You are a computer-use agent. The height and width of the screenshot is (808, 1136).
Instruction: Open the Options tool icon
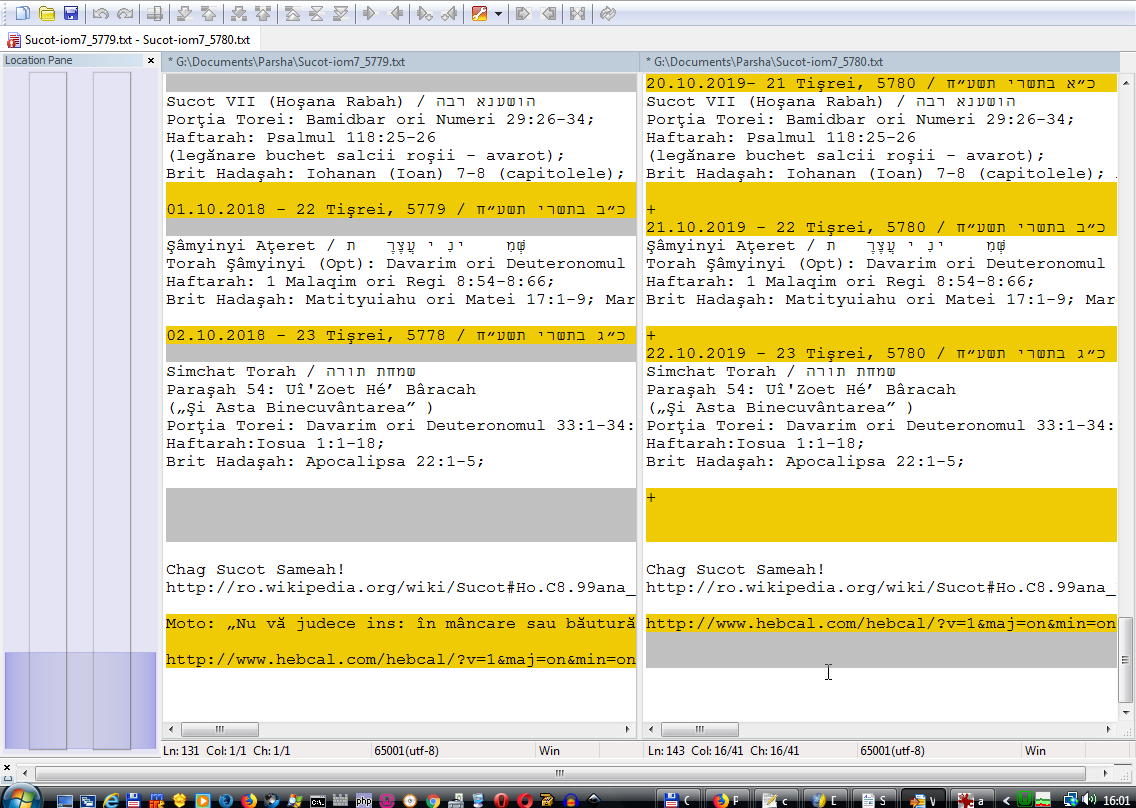tap(479, 14)
